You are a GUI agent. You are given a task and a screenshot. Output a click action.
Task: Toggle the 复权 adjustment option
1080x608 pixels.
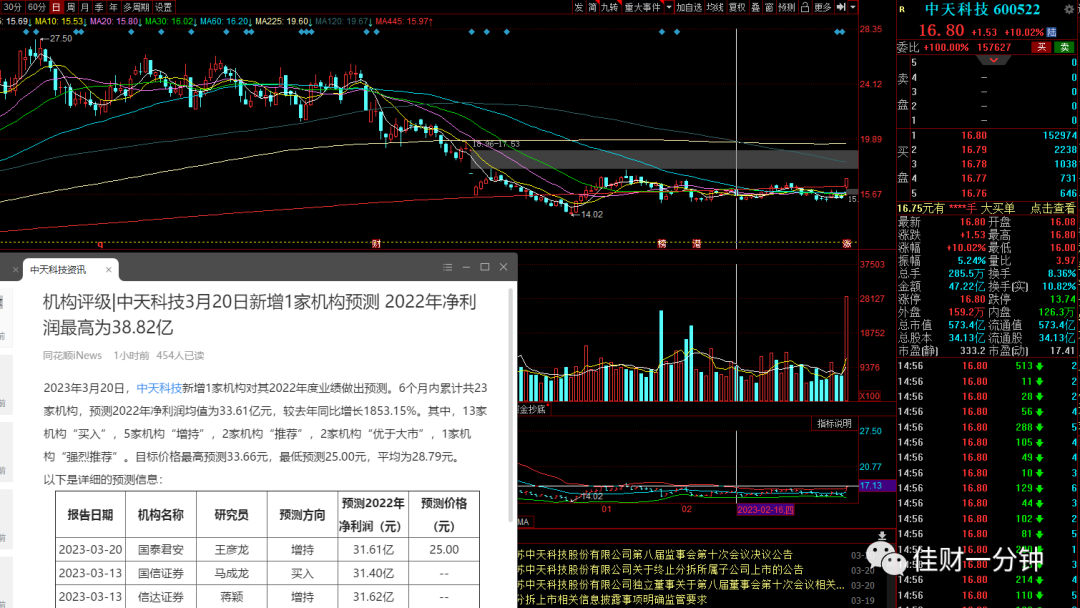737,7
